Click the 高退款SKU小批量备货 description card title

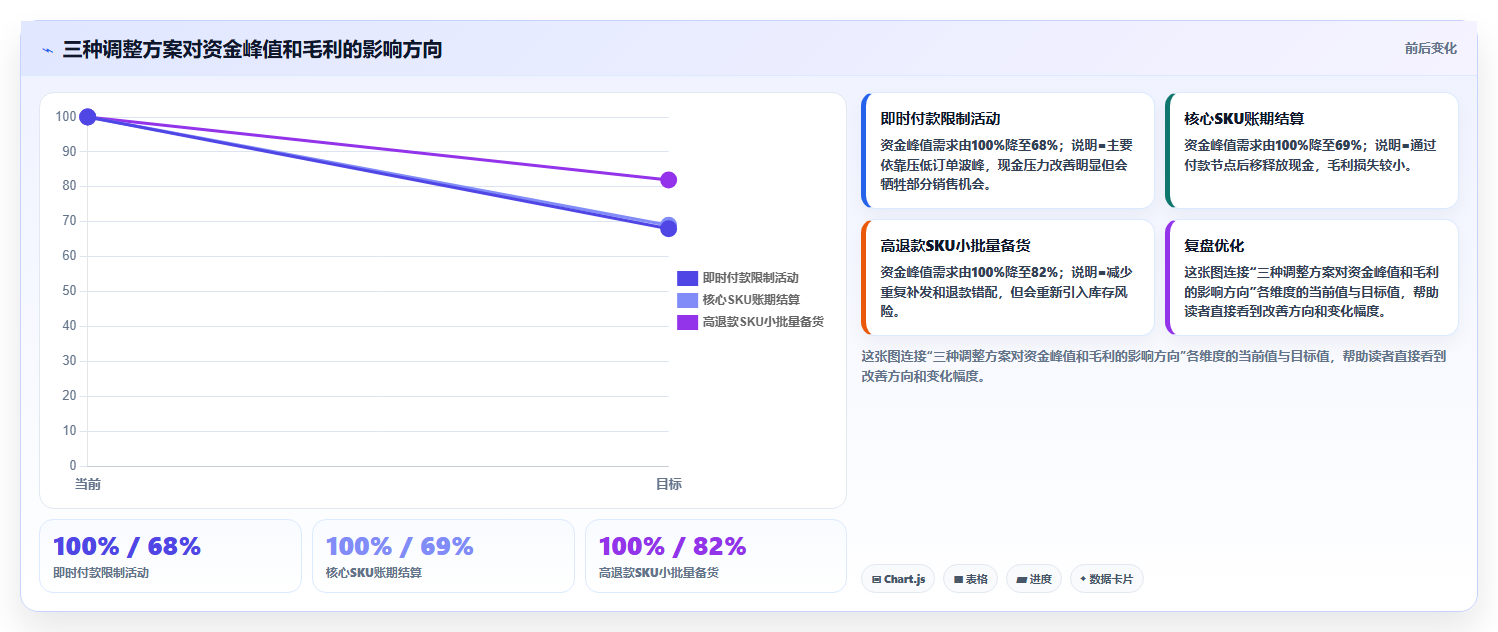[x=955, y=246]
